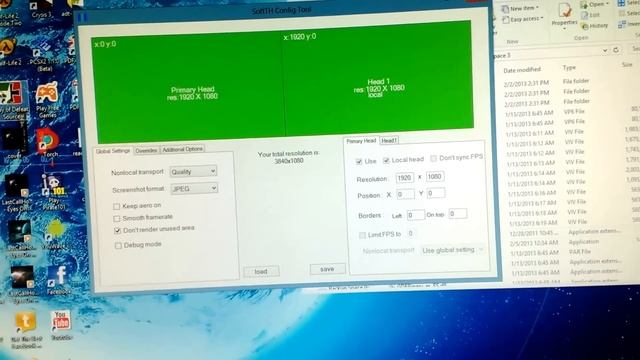Enable the Smooth framerate checkbox
The image size is (640, 360).
point(117,218)
